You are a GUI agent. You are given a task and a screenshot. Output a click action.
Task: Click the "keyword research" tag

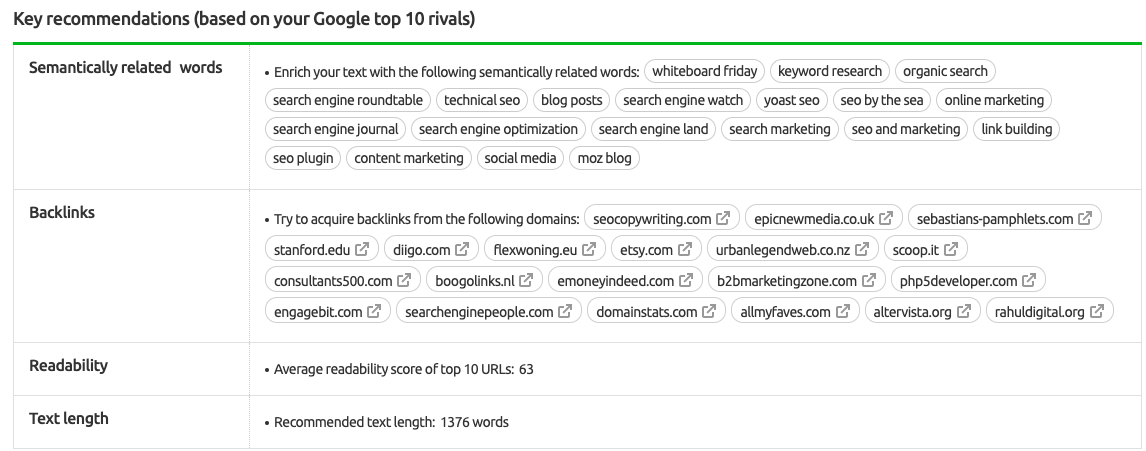pos(830,71)
